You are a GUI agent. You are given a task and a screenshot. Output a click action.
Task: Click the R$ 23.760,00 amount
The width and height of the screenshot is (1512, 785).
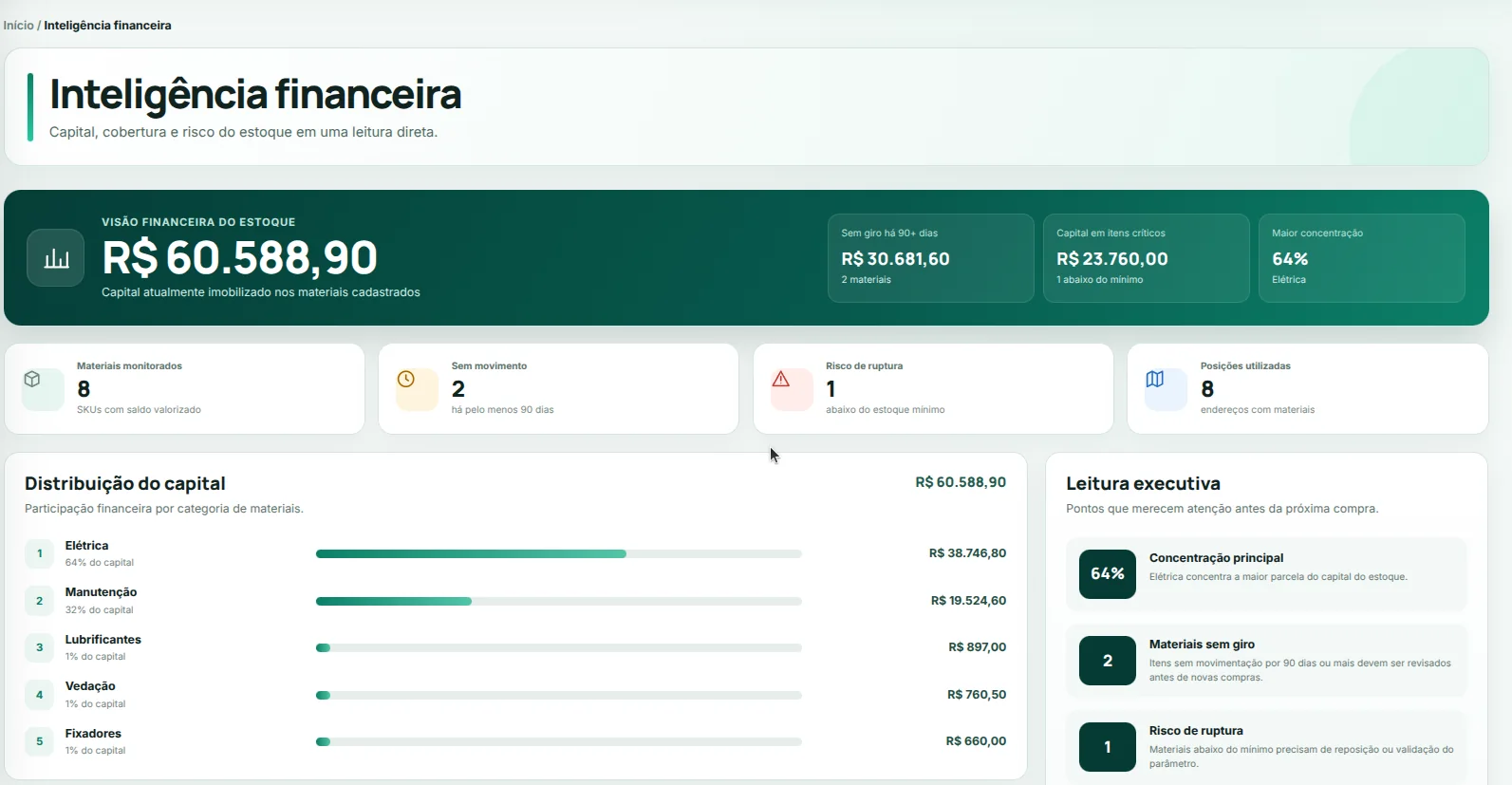[x=1111, y=259]
